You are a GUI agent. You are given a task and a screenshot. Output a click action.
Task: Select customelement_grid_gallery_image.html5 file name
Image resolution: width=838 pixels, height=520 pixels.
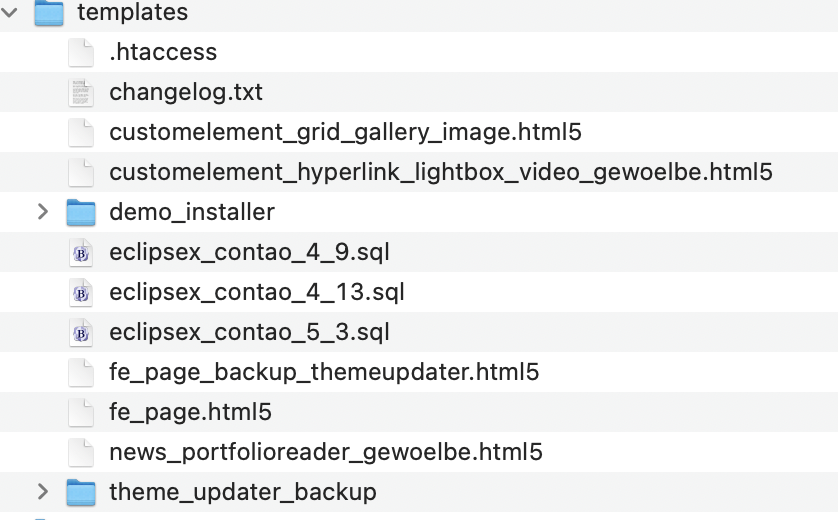tap(345, 132)
